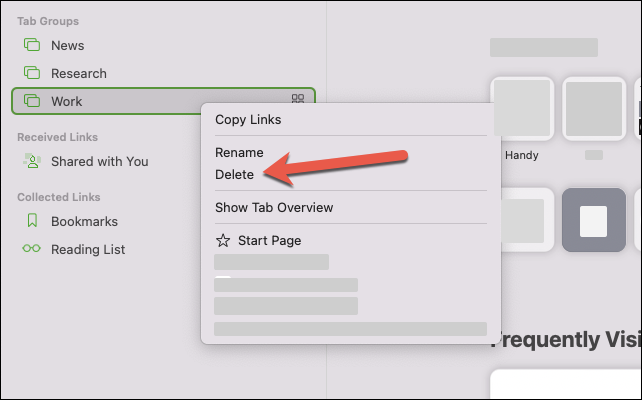Viewport: 642px width, 400px height.
Task: Click the Start Page star icon
Action: [223, 240]
